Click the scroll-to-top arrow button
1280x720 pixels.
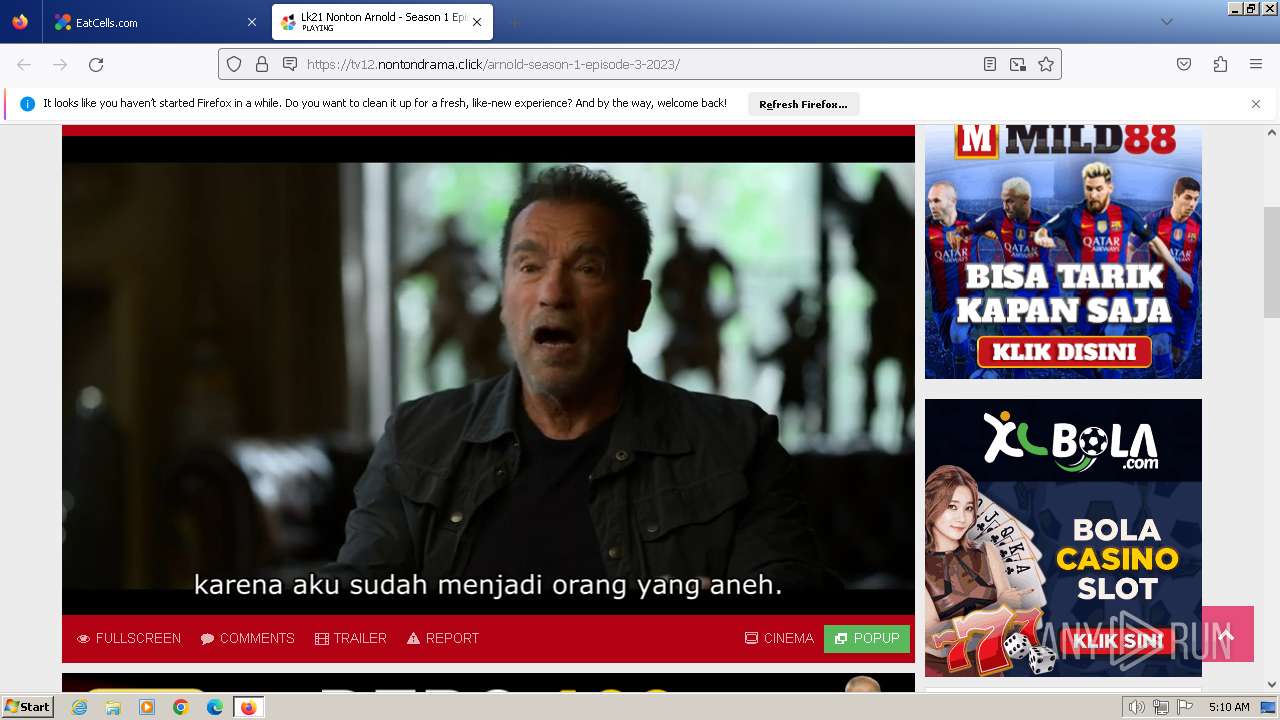pyautogui.click(x=1227, y=634)
